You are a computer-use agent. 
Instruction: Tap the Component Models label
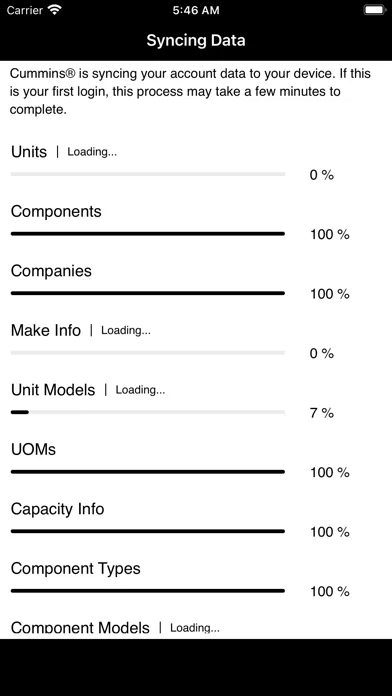(x=80, y=628)
